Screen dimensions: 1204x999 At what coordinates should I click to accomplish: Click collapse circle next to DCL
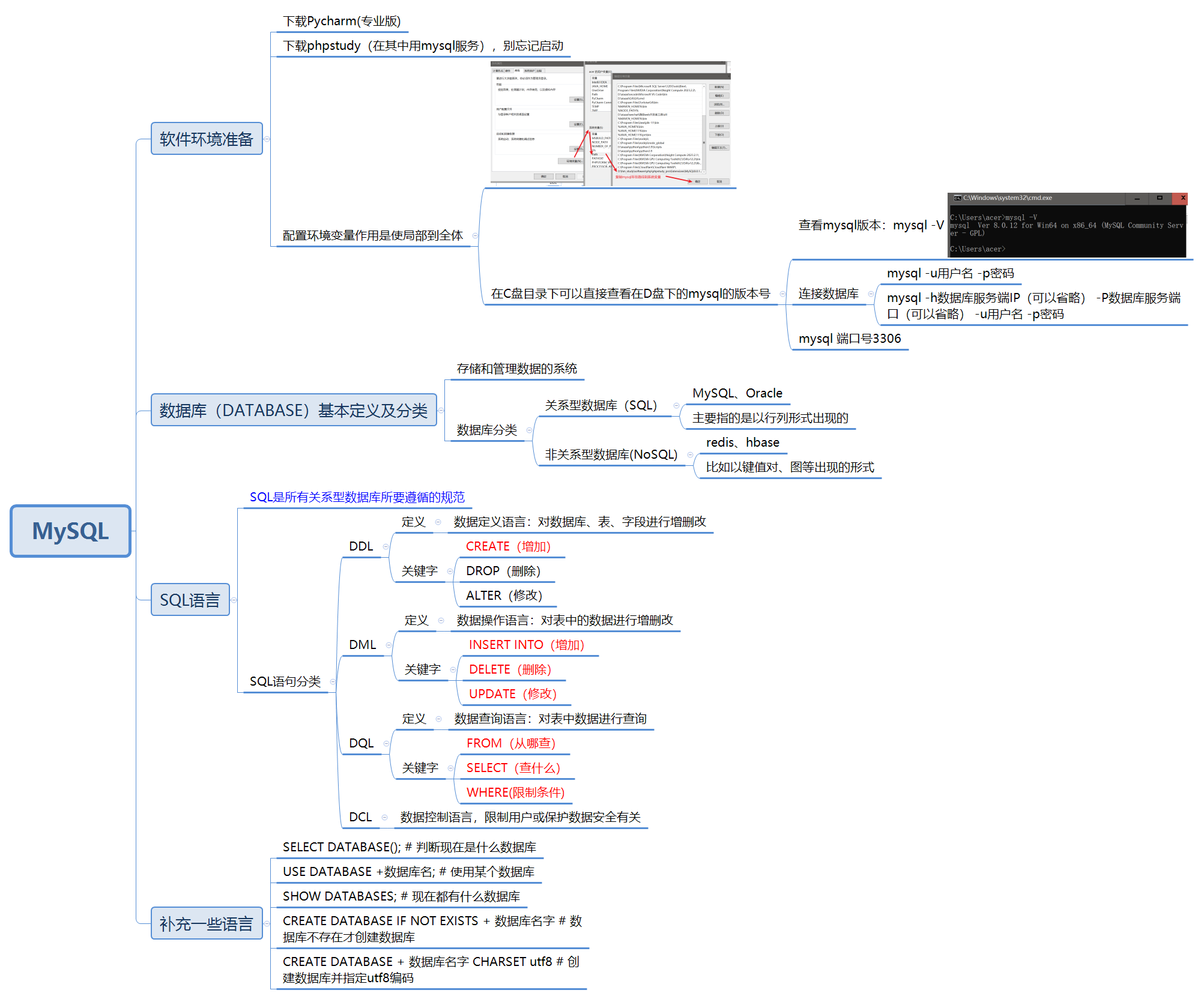[x=384, y=817]
